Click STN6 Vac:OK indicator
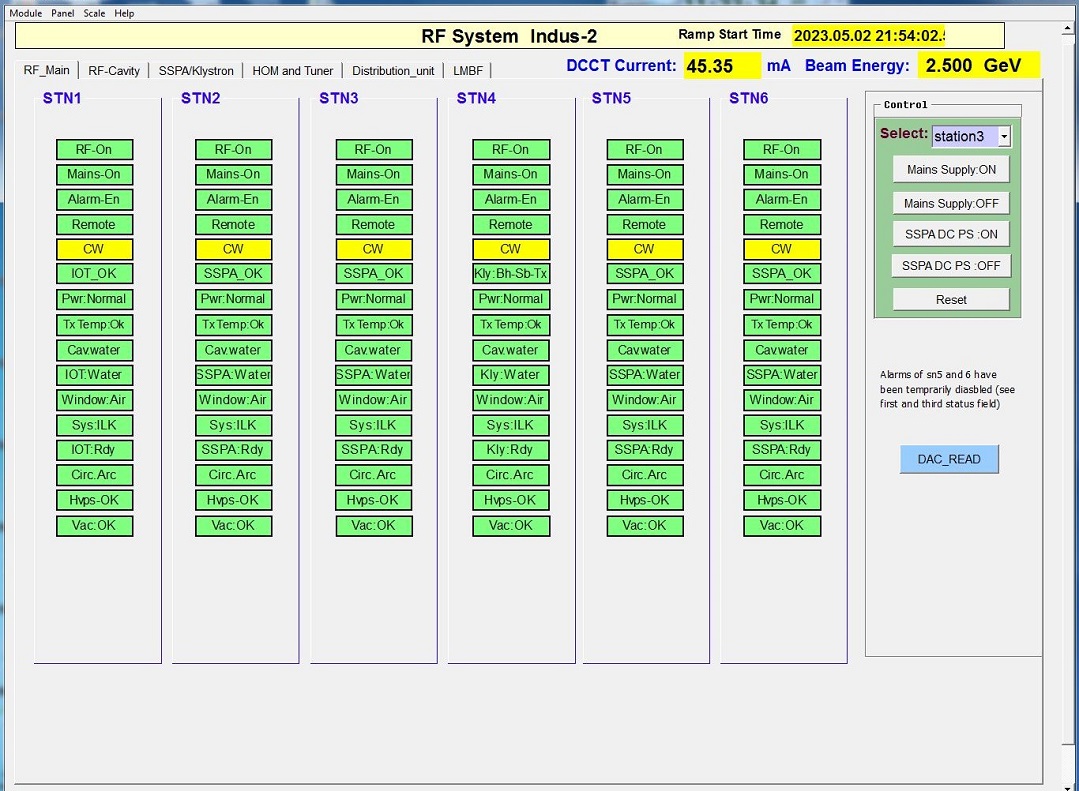 point(782,525)
